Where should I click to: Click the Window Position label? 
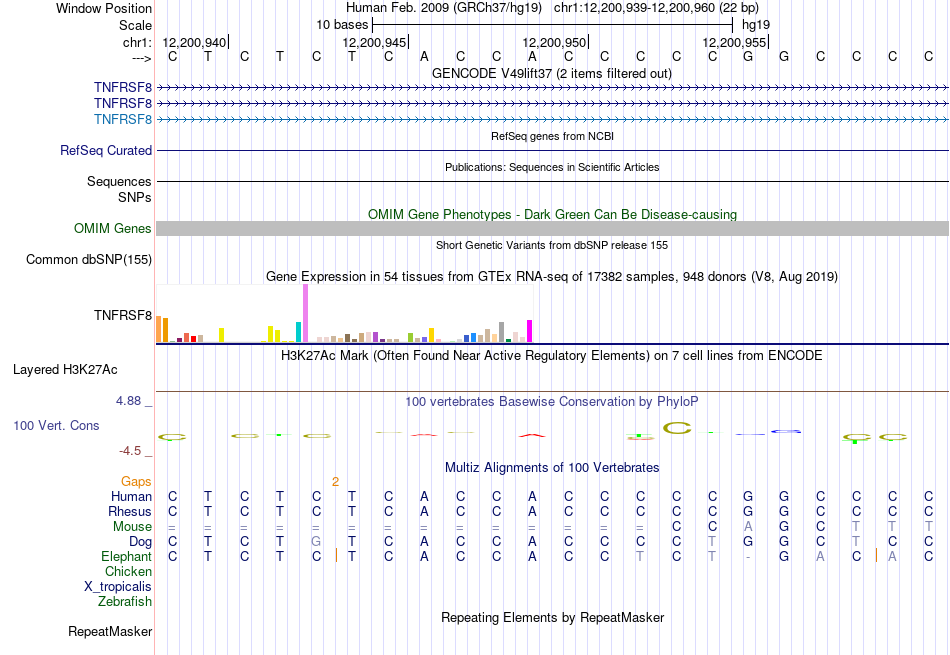[104, 8]
